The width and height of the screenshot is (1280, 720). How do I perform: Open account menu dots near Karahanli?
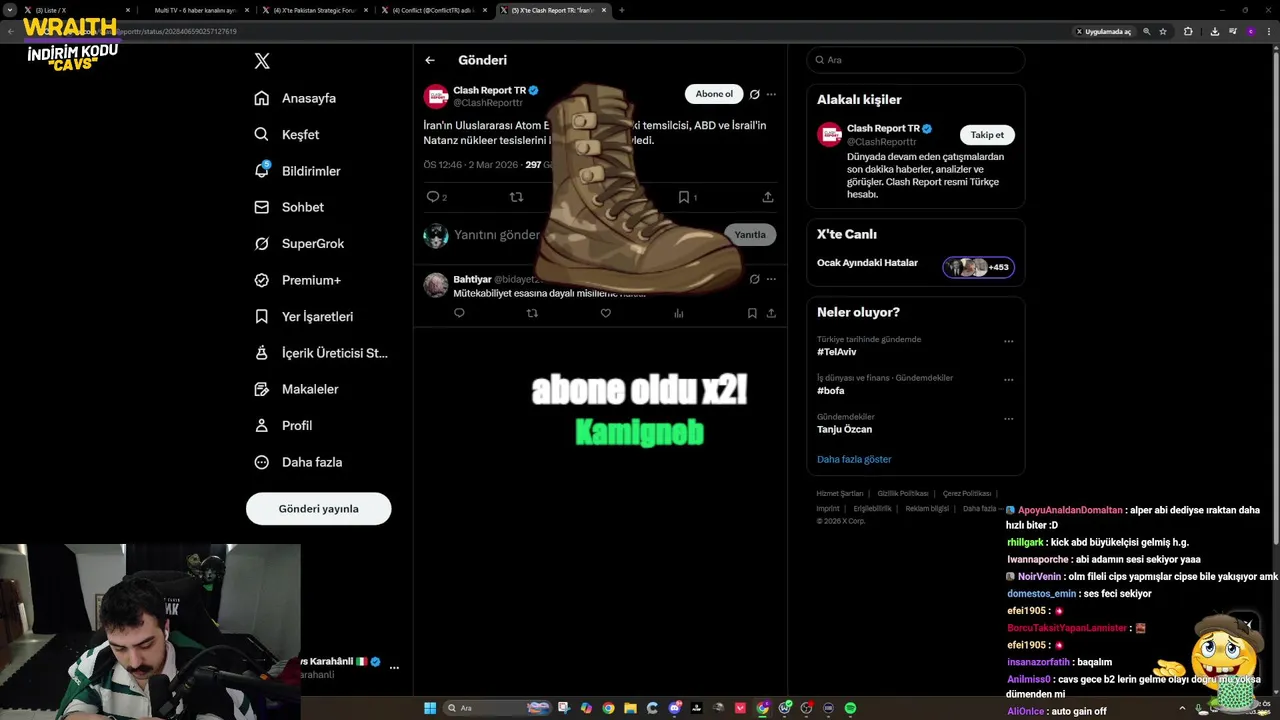coord(394,667)
